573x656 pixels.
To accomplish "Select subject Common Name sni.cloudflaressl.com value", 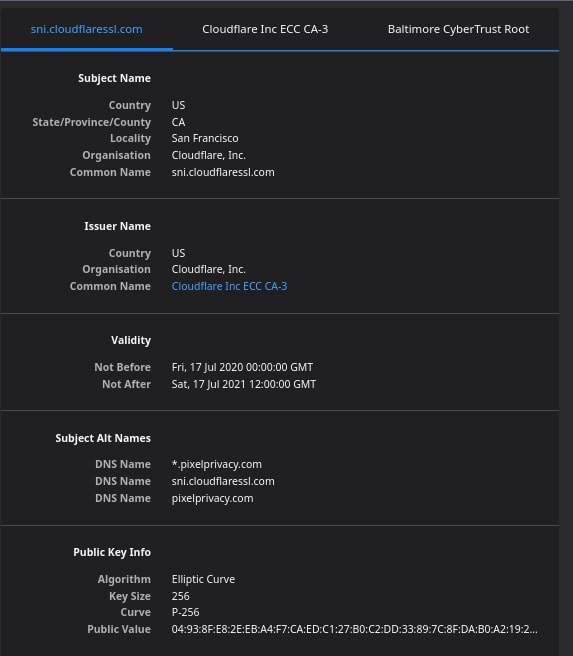I will pos(223,172).
